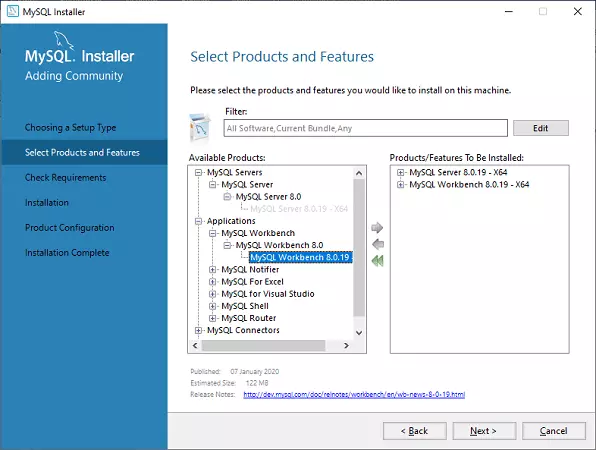Image resolution: width=596 pixels, height=450 pixels.
Task: Click the MySQL dolphin logo in the sidebar
Action: (63, 40)
